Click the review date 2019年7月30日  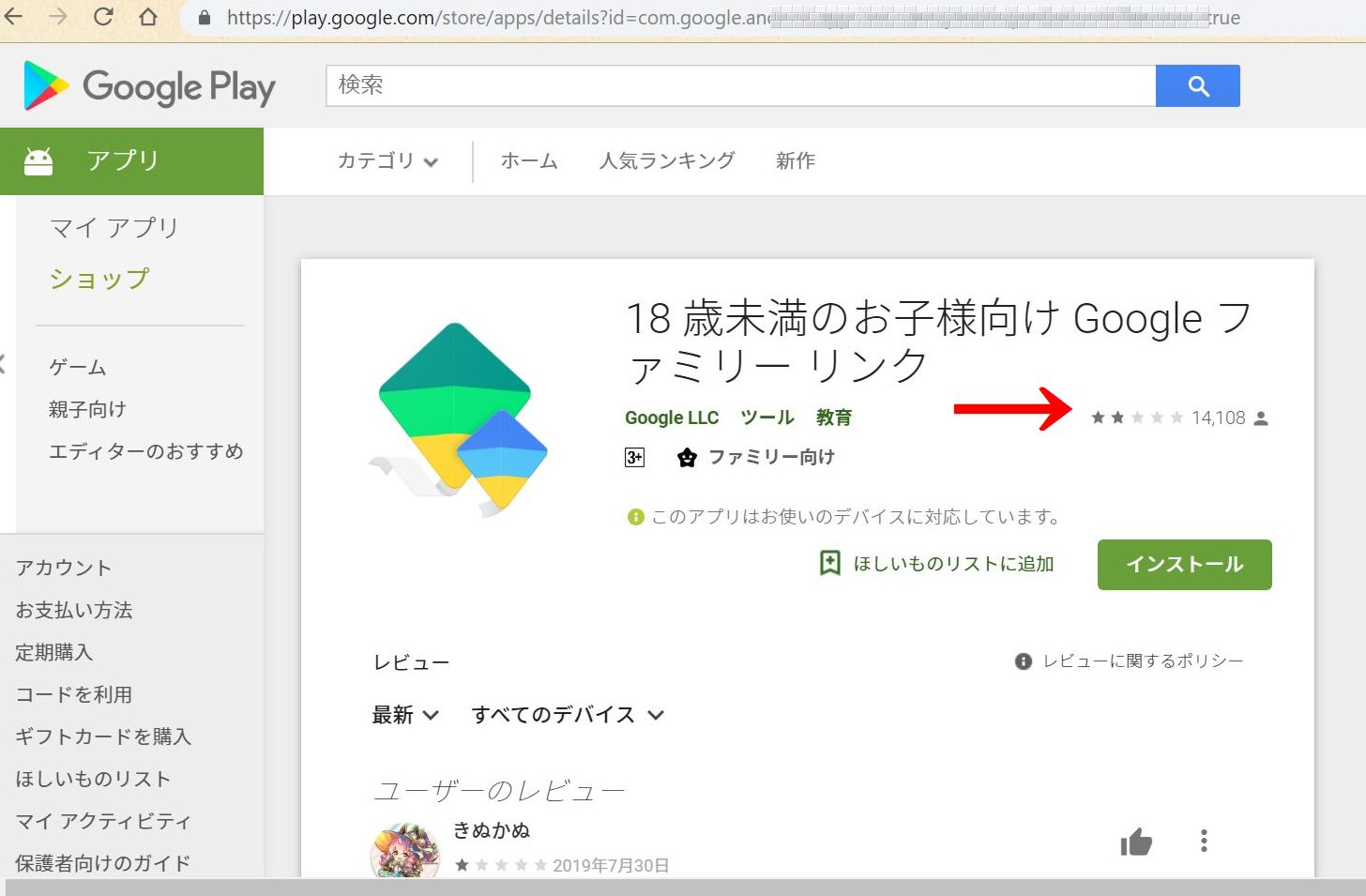coord(611,865)
